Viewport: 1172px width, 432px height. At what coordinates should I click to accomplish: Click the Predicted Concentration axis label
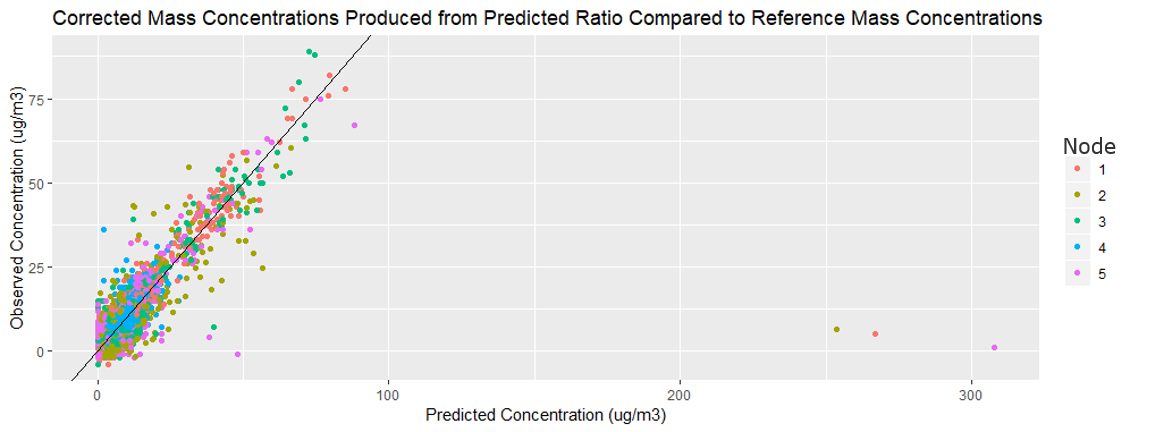point(545,414)
